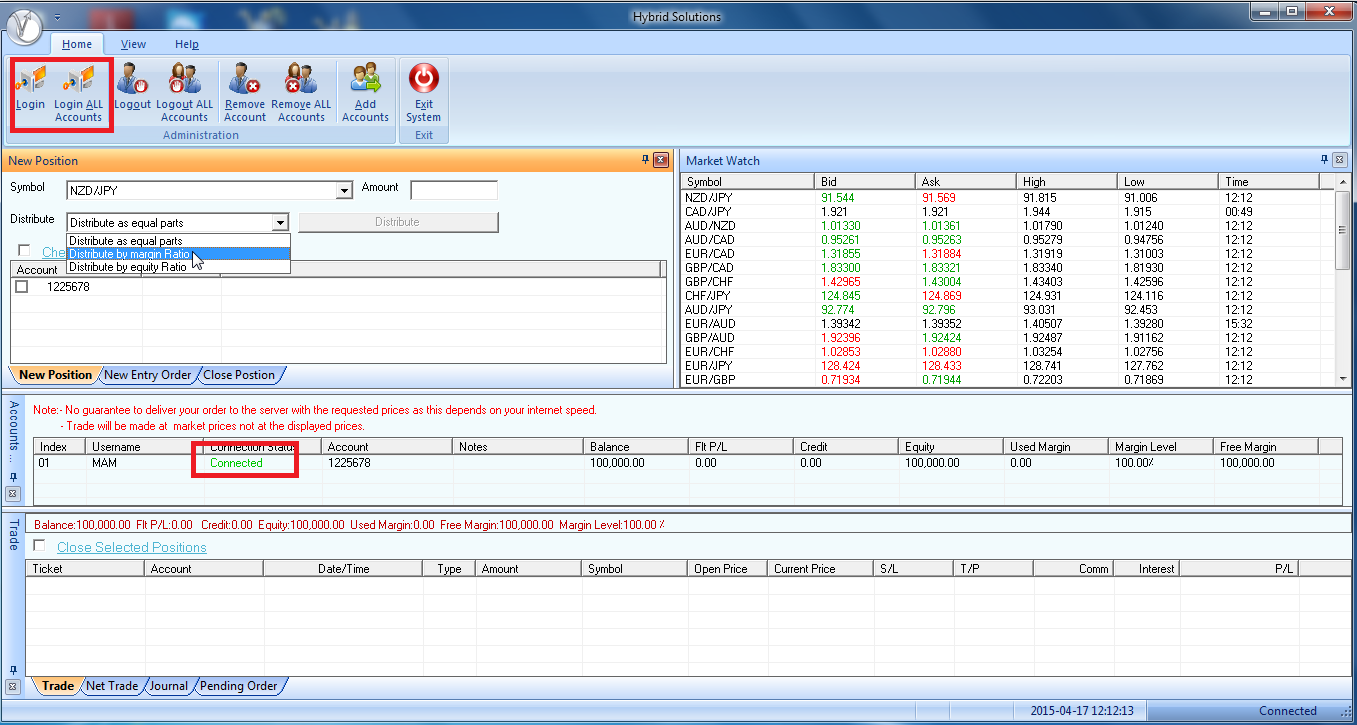
Task: Close the New Position panel
Action: click(661, 160)
